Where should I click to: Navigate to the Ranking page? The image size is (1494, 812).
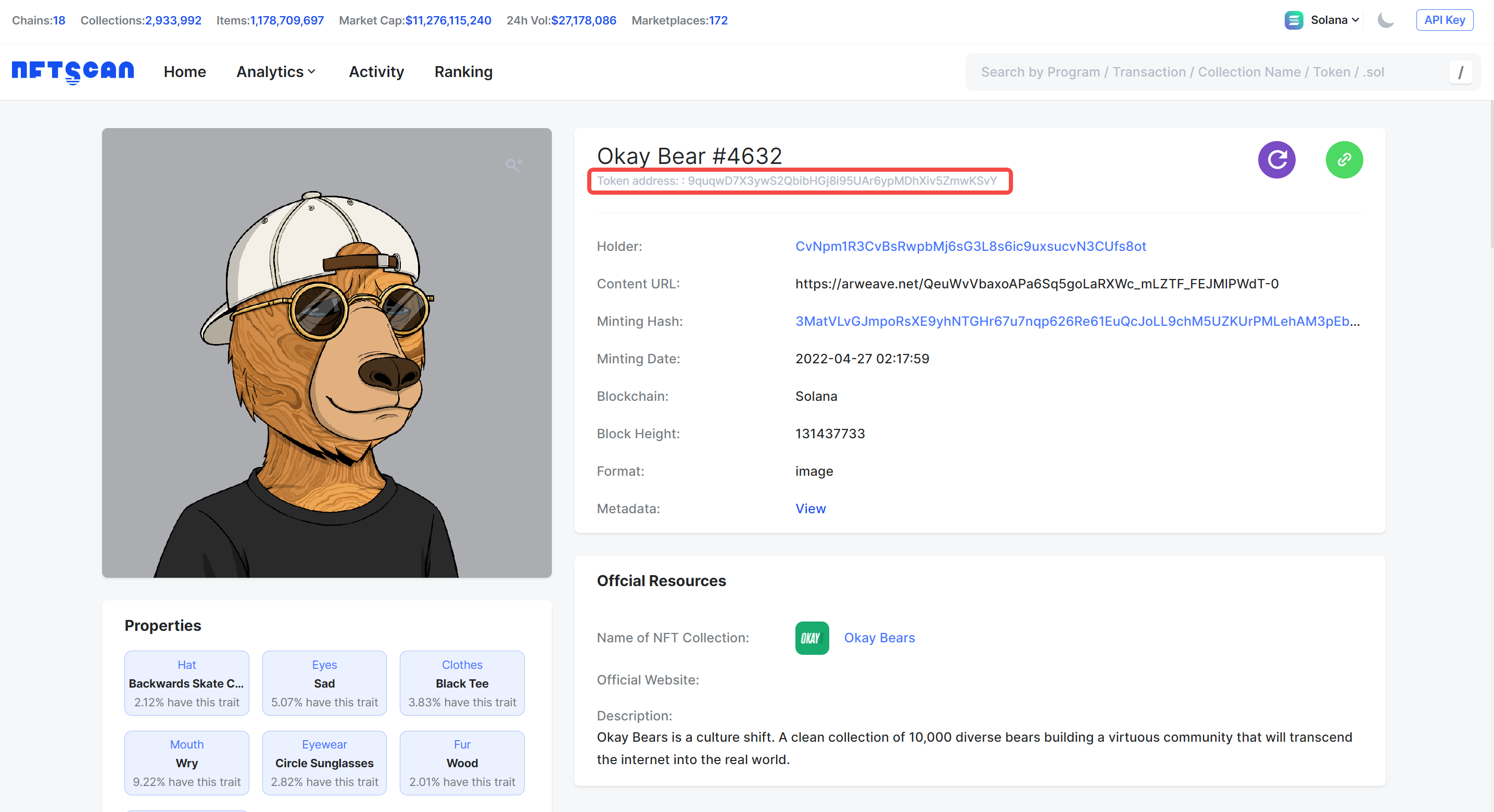click(x=463, y=72)
